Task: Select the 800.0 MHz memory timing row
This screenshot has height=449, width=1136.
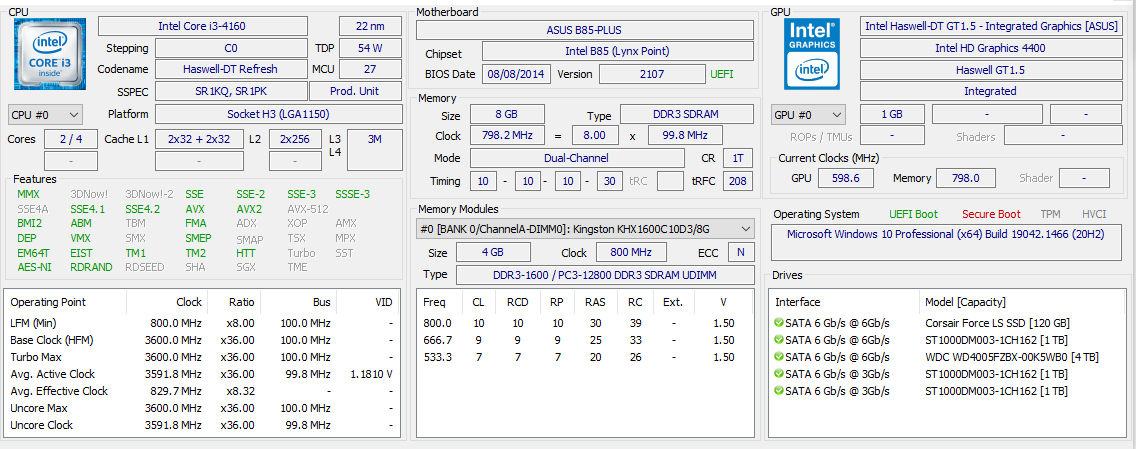Action: pyautogui.click(x=585, y=323)
